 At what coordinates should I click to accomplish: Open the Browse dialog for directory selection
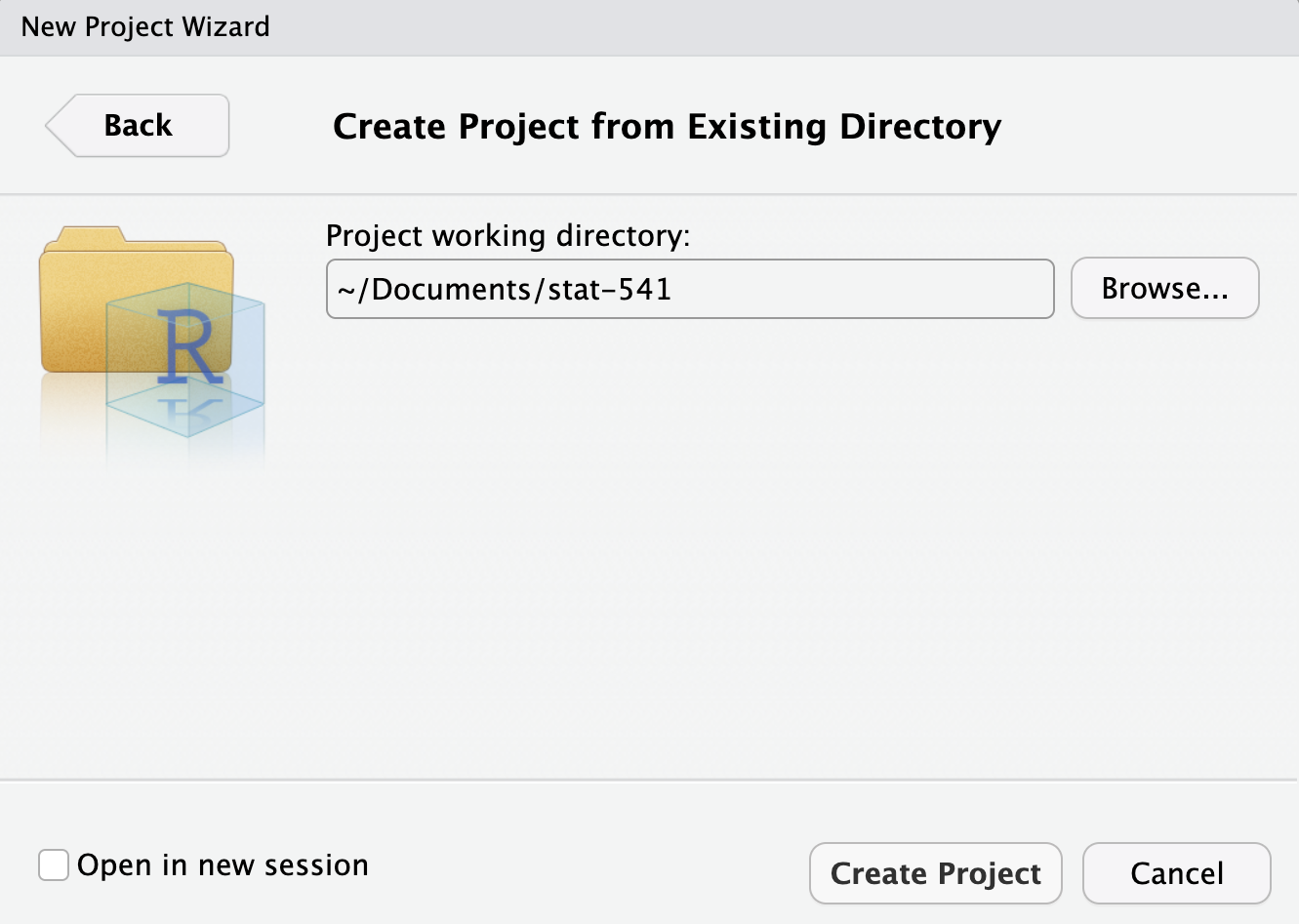click(x=1164, y=287)
